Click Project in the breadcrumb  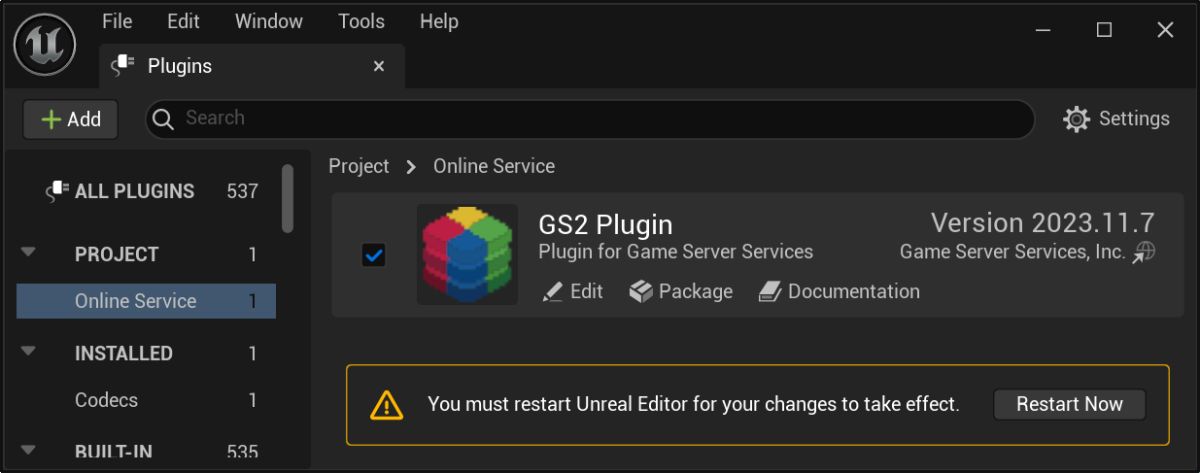(358, 166)
